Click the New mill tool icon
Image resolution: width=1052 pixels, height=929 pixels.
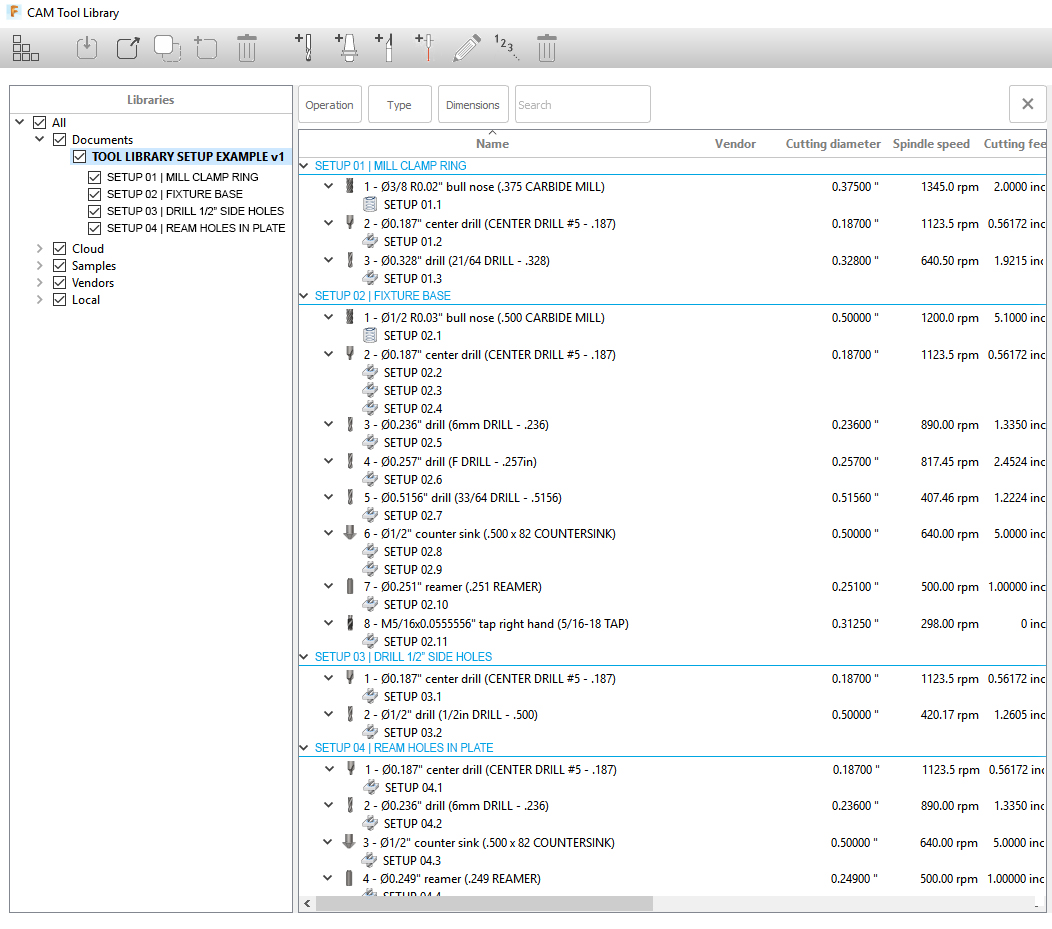point(305,48)
